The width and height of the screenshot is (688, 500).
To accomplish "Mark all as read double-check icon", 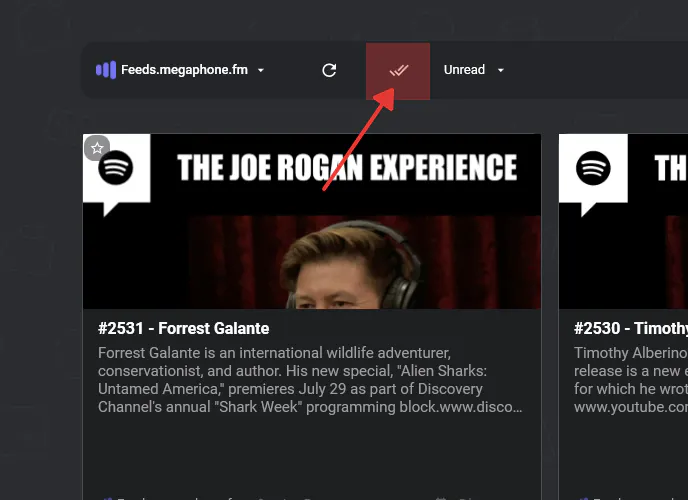I will [x=398, y=70].
